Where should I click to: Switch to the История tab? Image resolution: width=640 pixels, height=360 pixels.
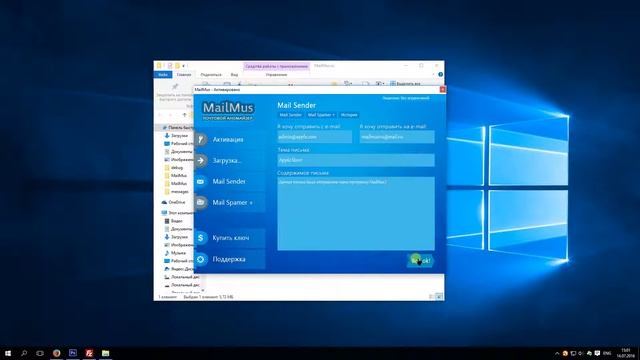coord(349,115)
